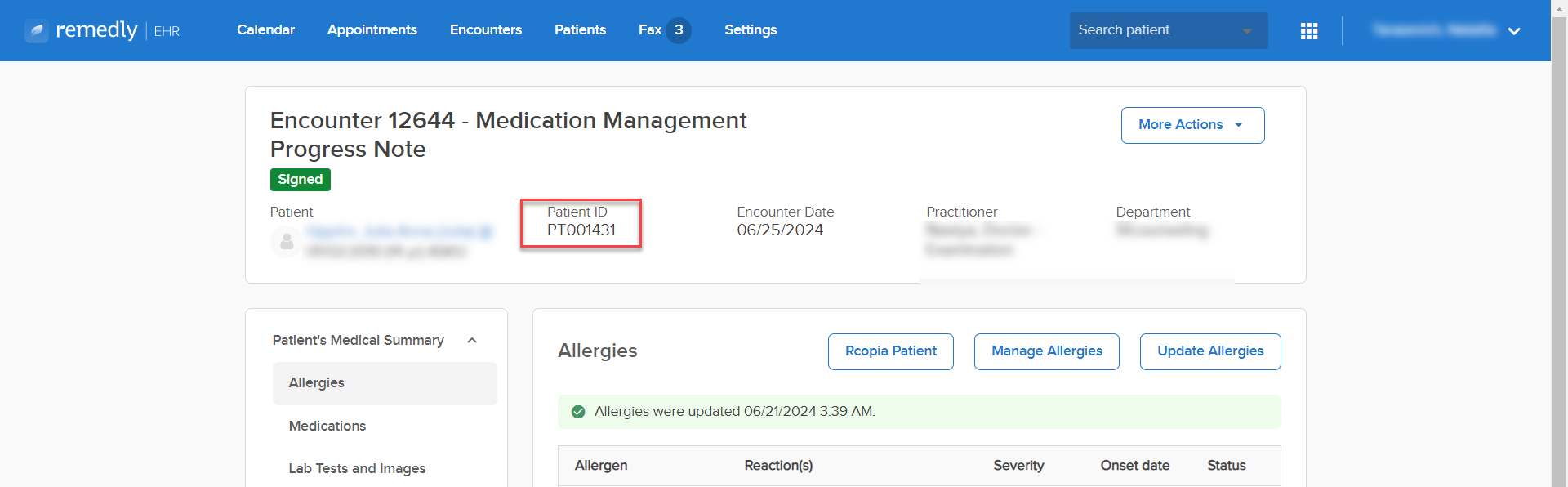Click the remedly leaf logo icon
This screenshot has width=1568, height=487.
pos(37,31)
